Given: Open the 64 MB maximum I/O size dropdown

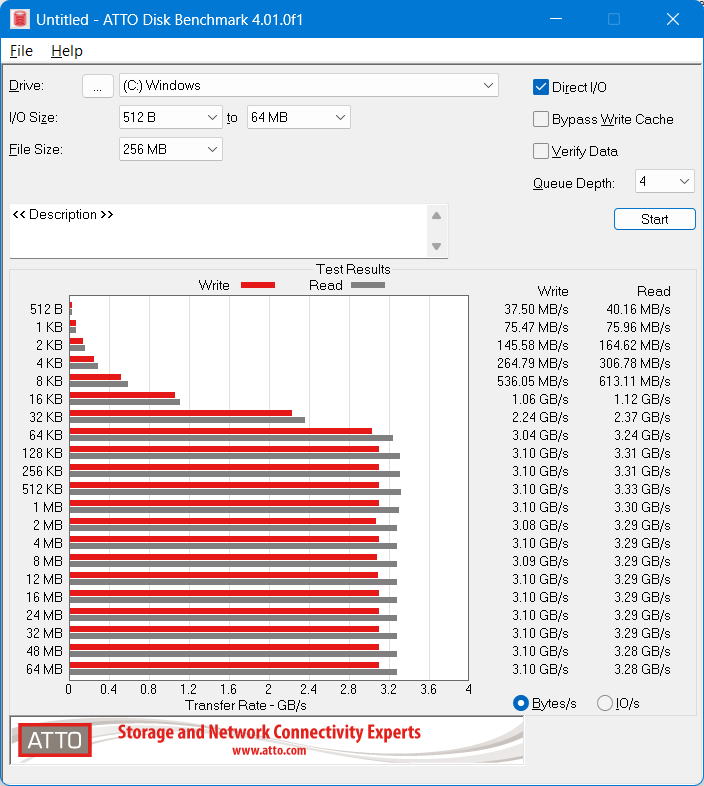Looking at the screenshot, I should click(298, 117).
